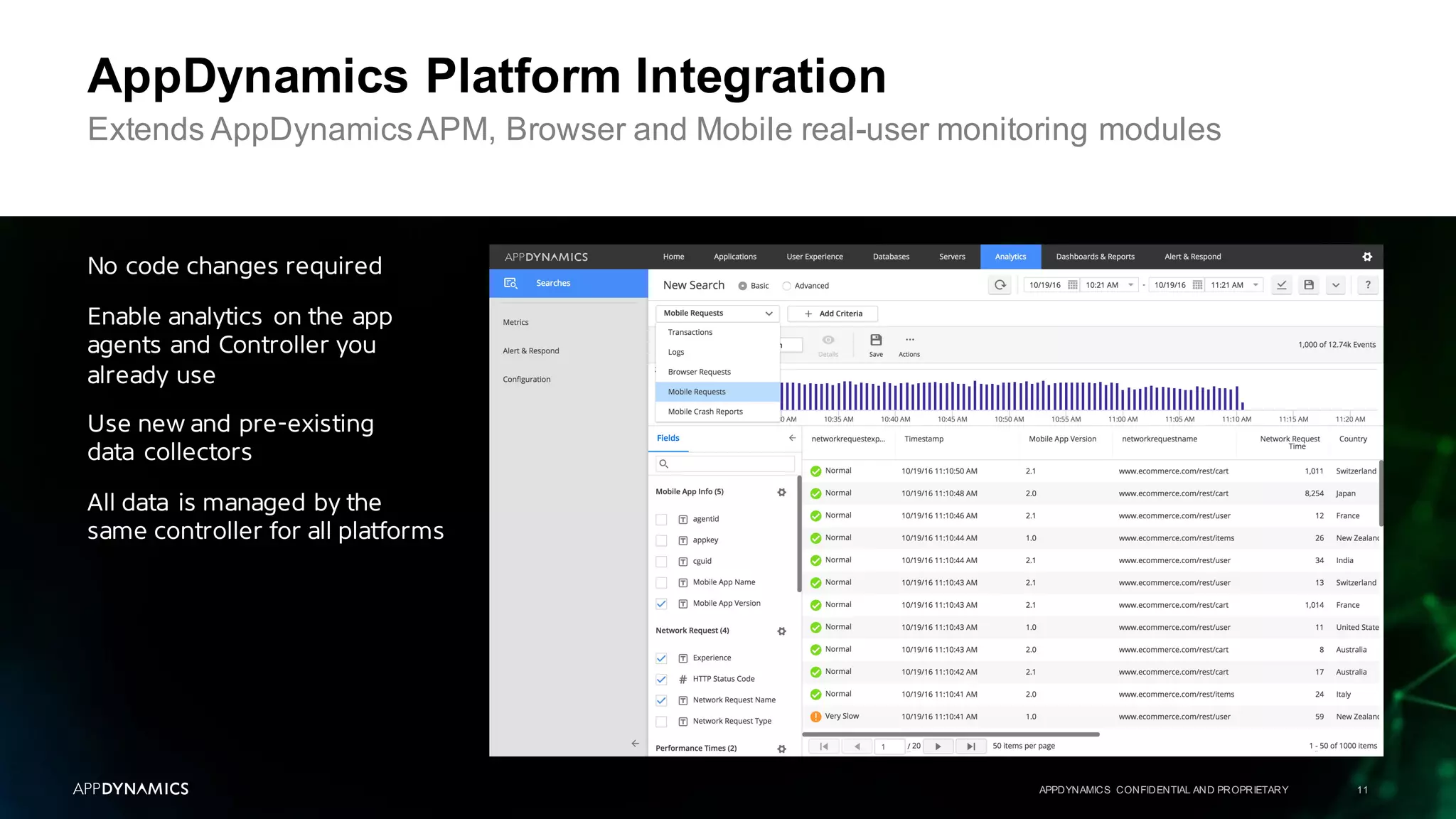Click the horizontal scrollbar under the table
The width and height of the screenshot is (1456, 819).
coord(951,734)
